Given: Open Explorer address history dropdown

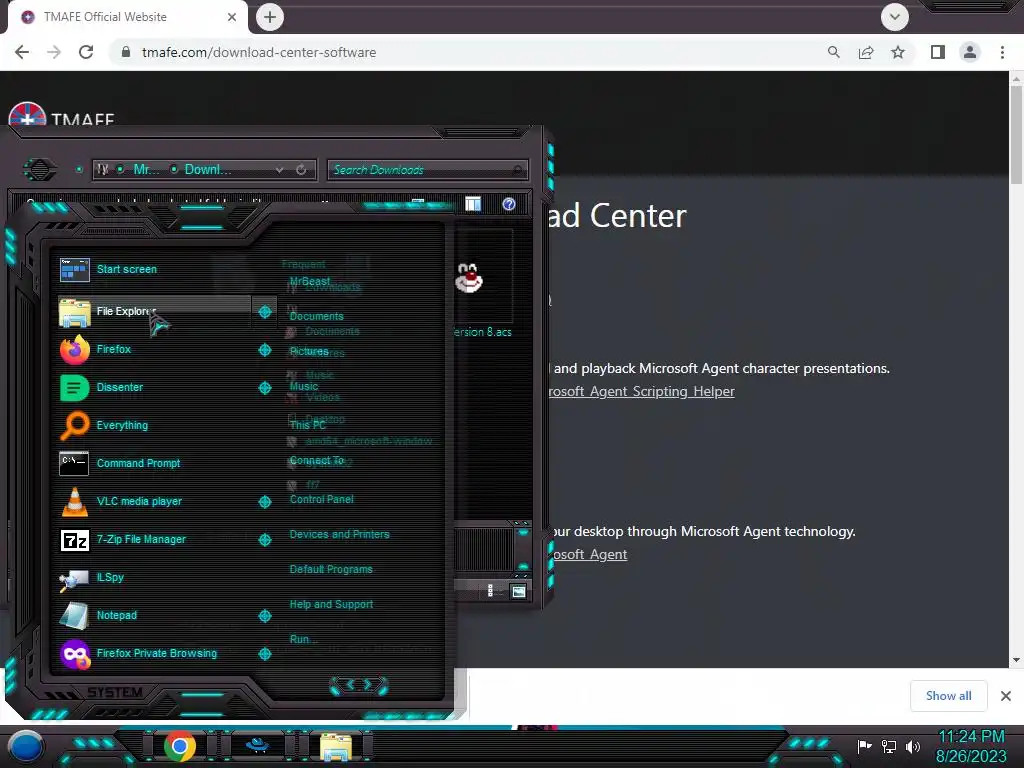Looking at the screenshot, I should pyautogui.click(x=280, y=170).
